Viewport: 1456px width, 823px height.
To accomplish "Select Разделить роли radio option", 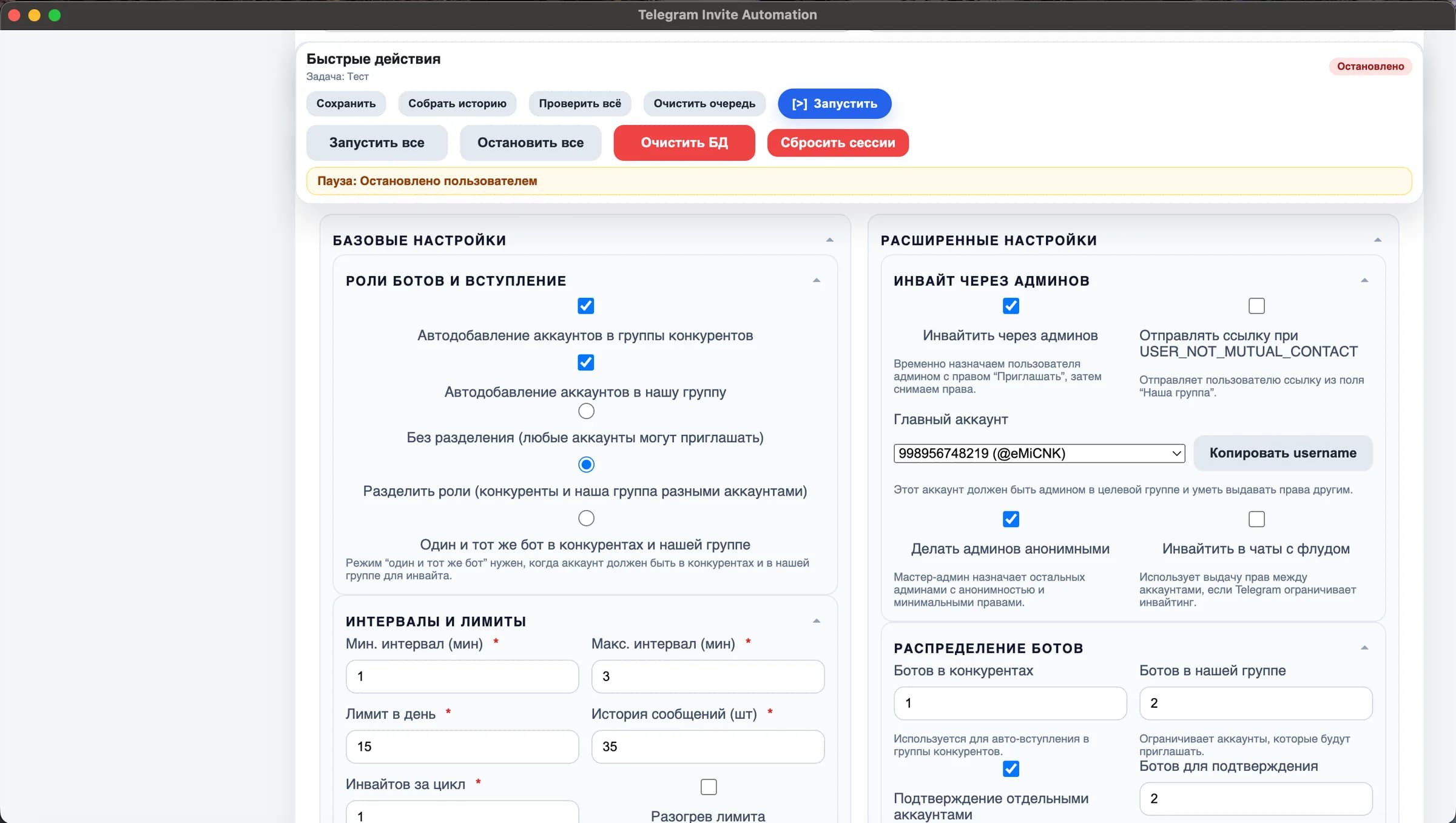I will (586, 465).
